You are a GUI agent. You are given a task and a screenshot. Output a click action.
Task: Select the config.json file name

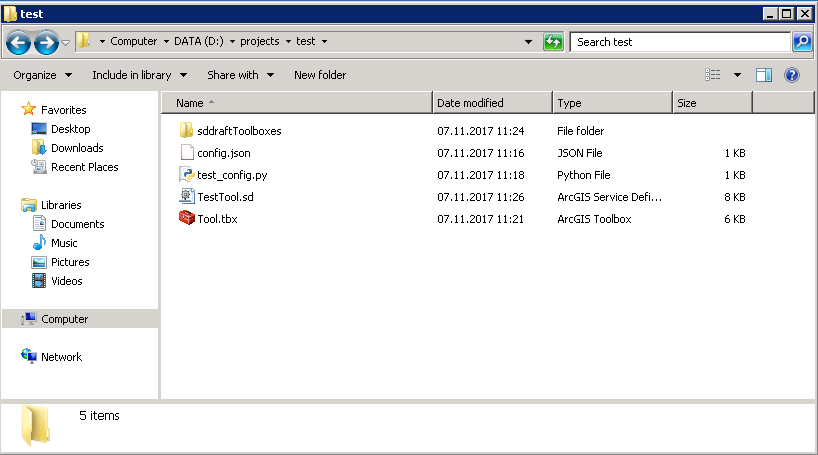click(224, 153)
